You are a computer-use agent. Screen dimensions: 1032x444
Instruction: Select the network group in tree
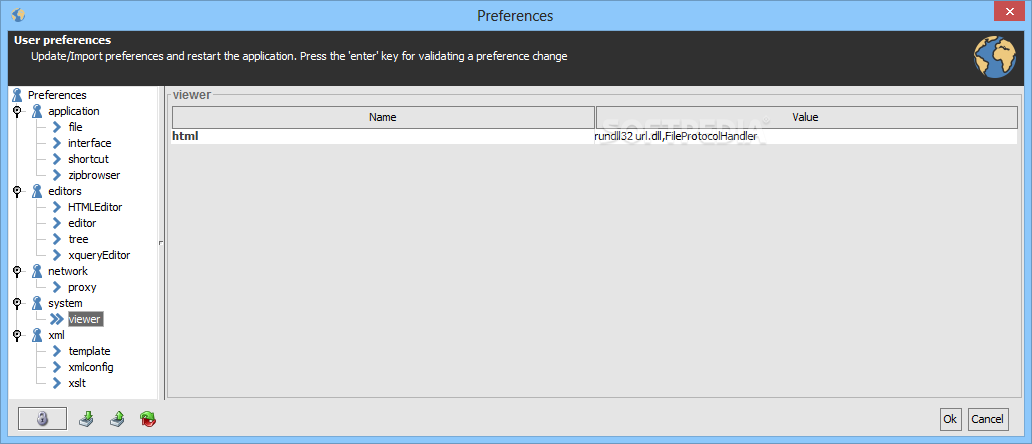(x=68, y=271)
